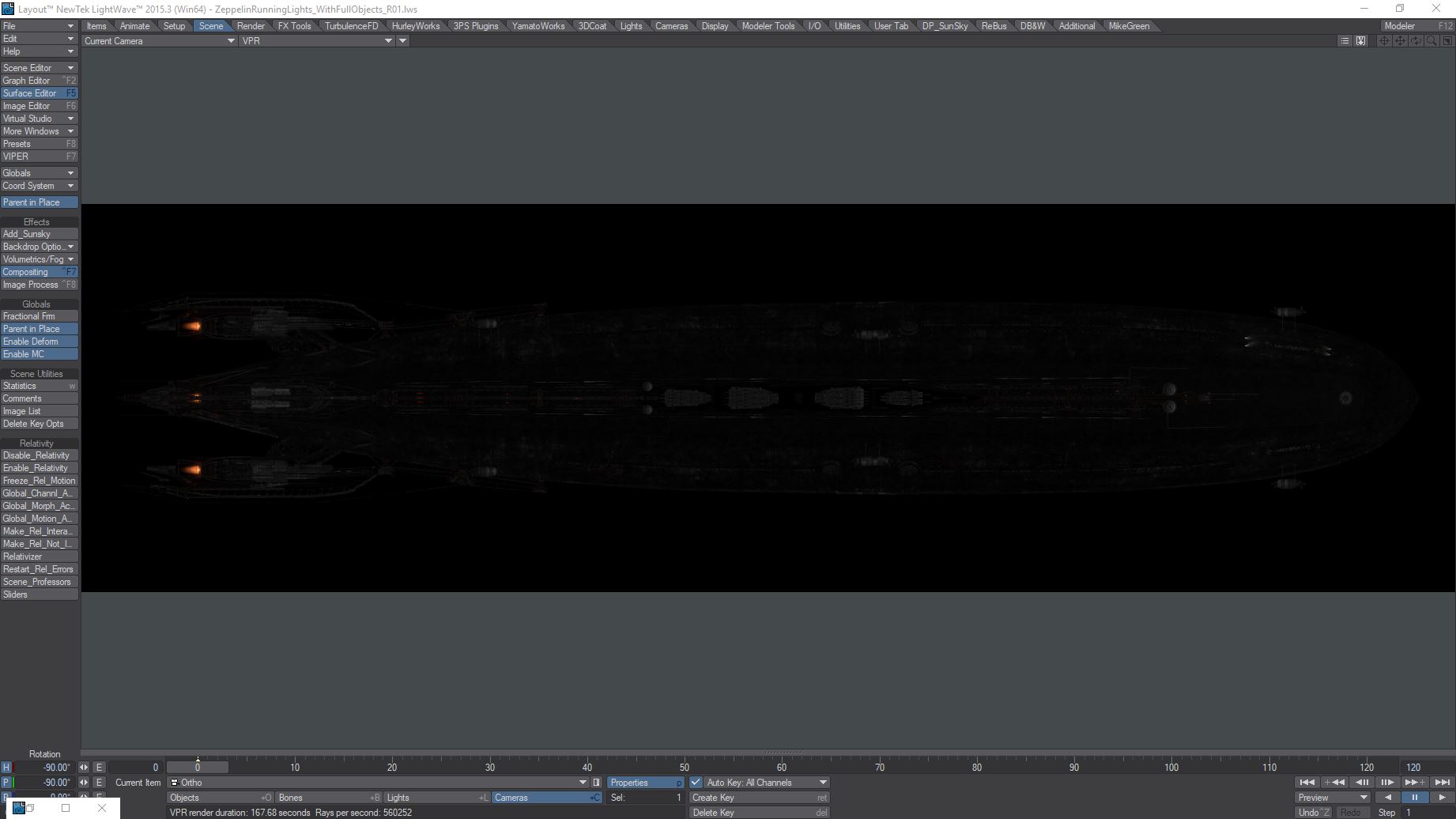Click the viewport rotate icon
The image size is (1456, 819).
coord(1416,41)
